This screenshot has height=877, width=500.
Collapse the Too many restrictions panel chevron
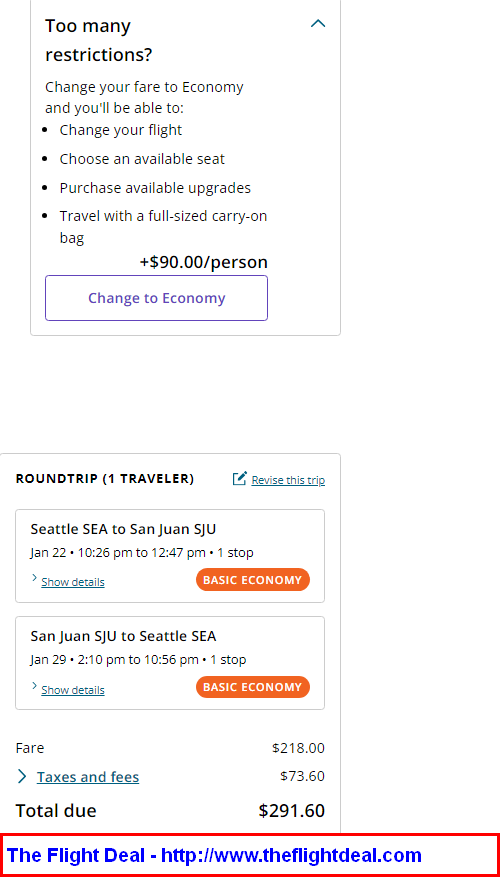(318, 23)
